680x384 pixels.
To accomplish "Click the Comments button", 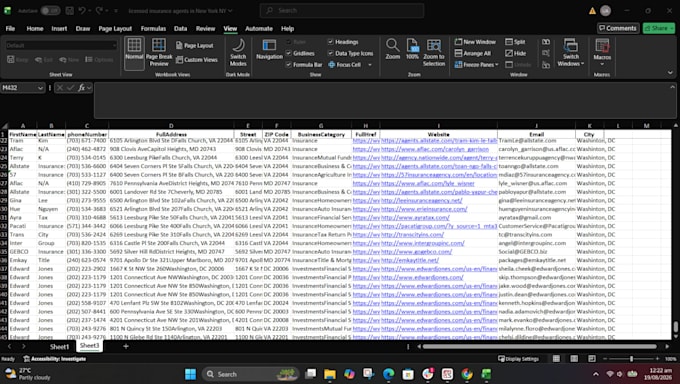I will [x=618, y=28].
